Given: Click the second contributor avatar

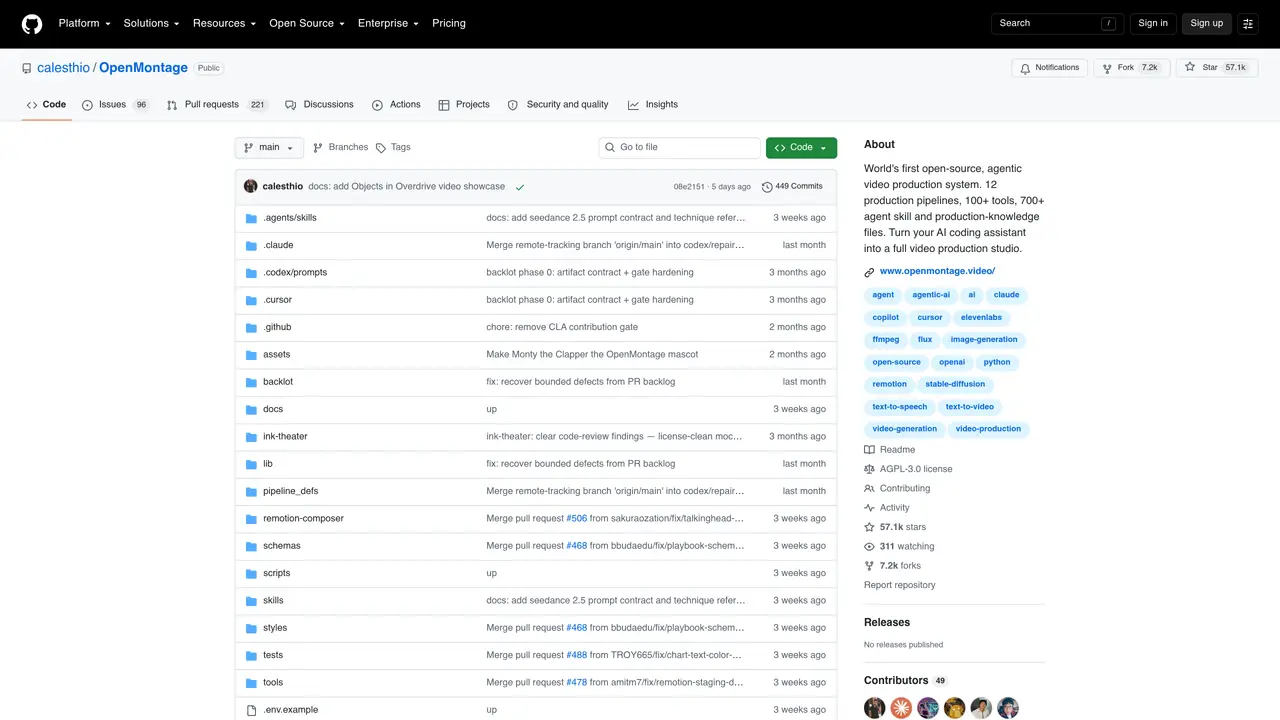Looking at the screenshot, I should point(902,708).
